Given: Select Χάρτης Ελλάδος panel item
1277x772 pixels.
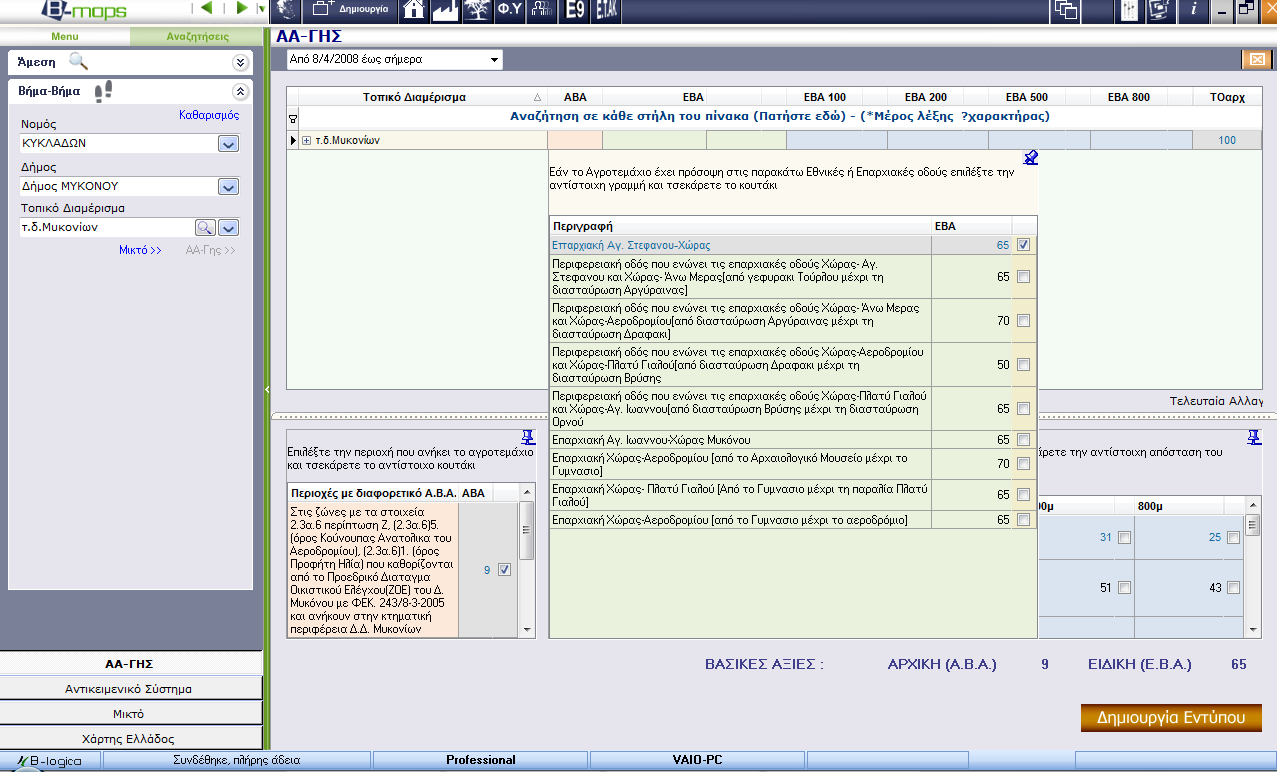Looking at the screenshot, I should coord(130,739).
